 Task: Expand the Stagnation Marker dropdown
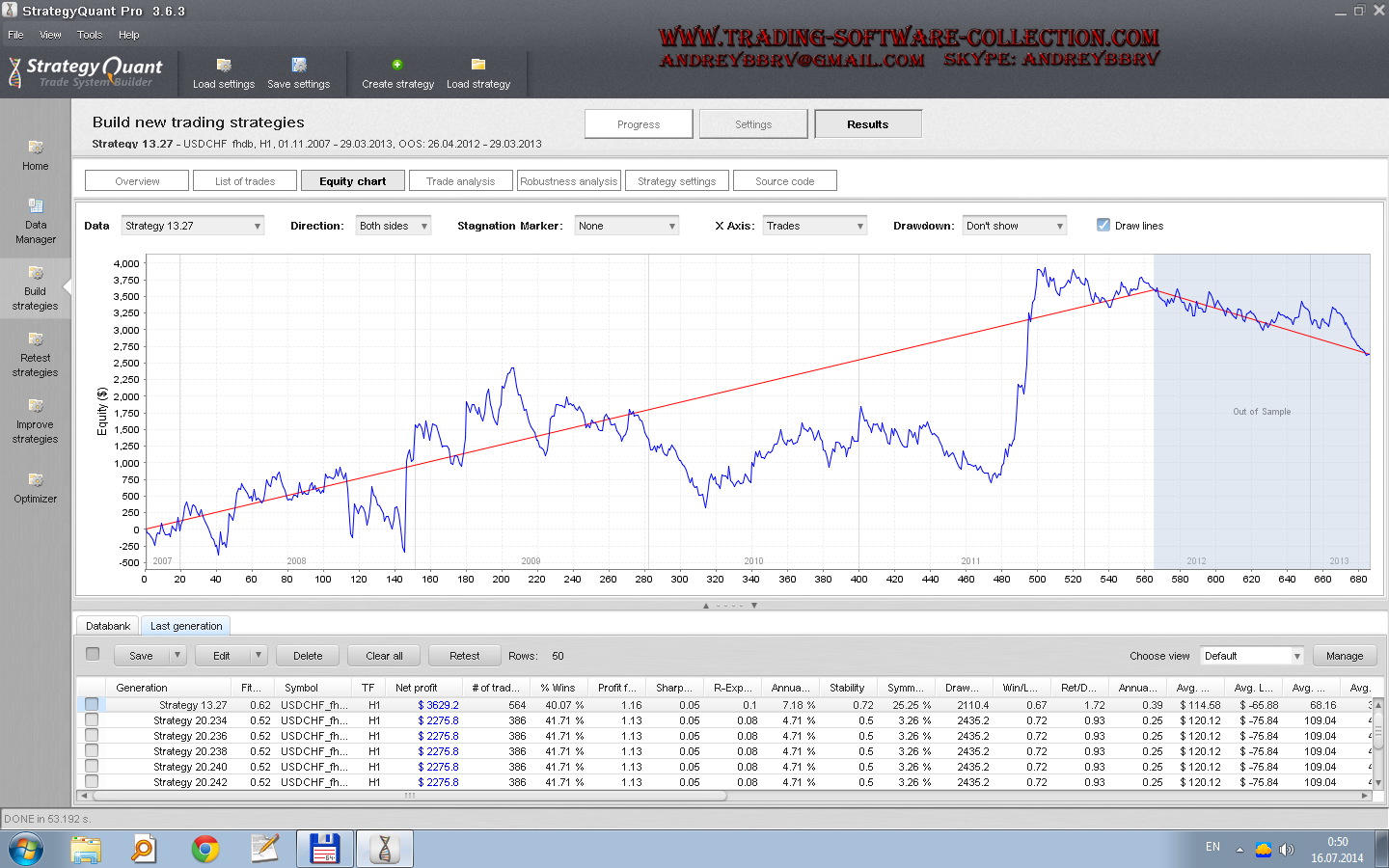[x=627, y=226]
